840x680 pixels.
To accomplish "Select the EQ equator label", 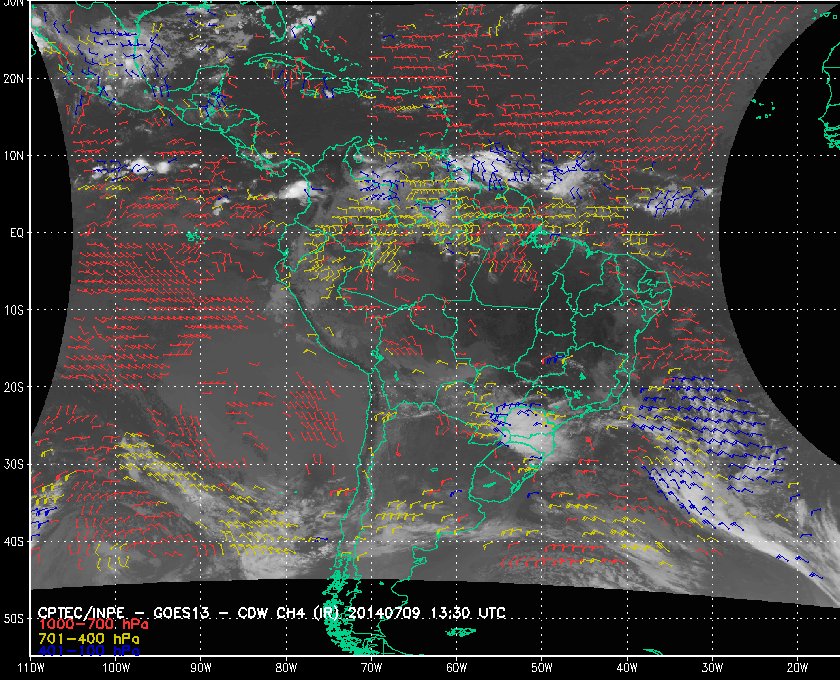I will (17, 233).
